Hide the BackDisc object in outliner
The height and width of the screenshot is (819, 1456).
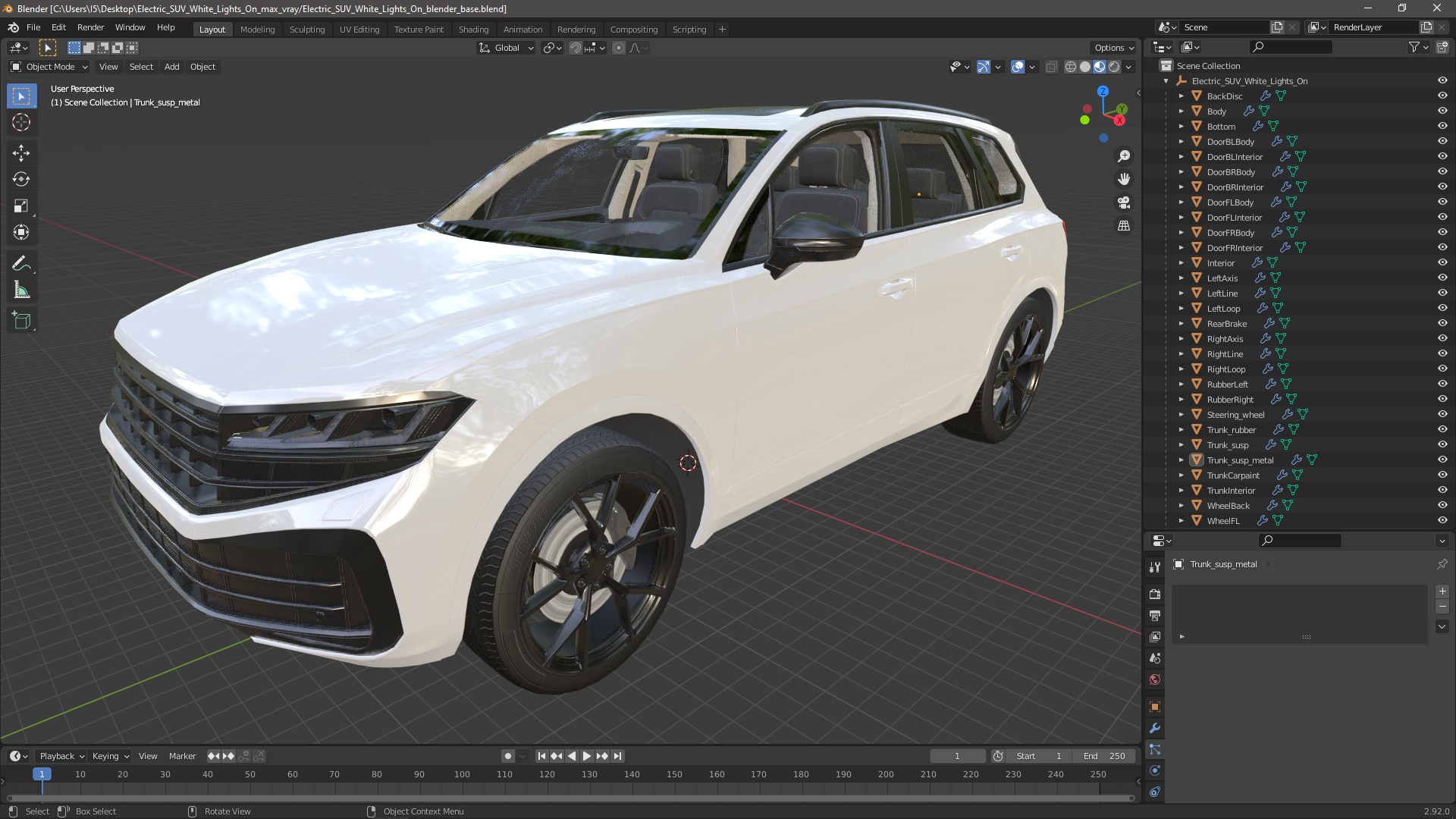click(x=1442, y=96)
